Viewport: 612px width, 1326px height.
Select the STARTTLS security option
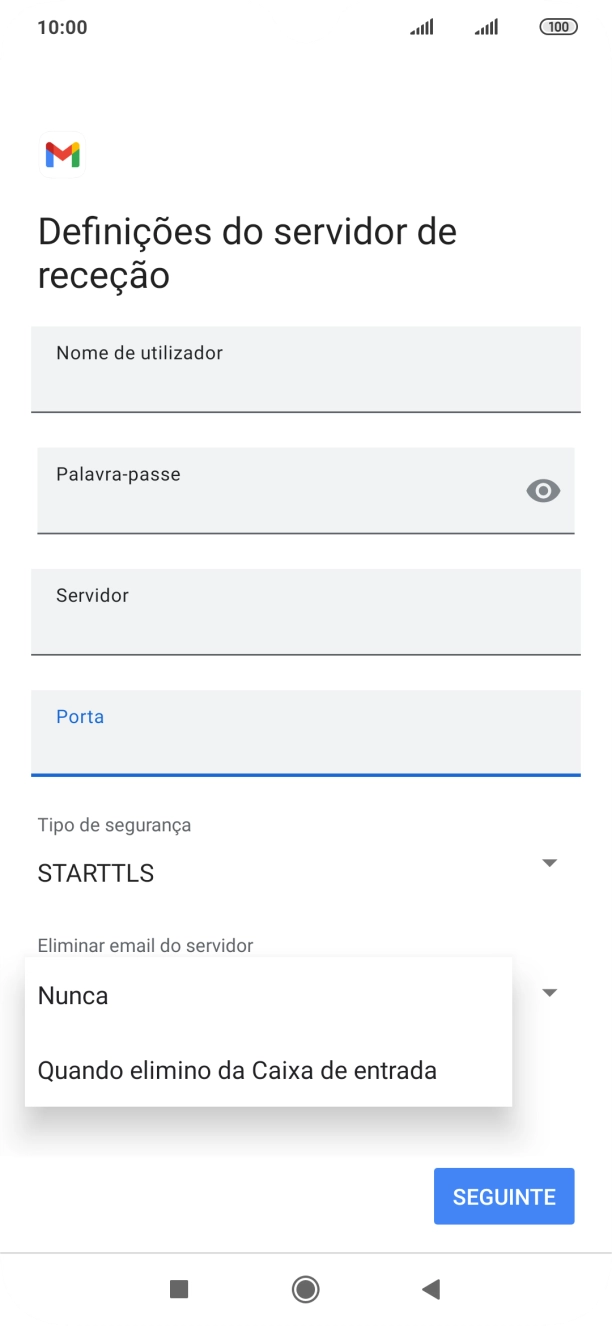click(95, 873)
